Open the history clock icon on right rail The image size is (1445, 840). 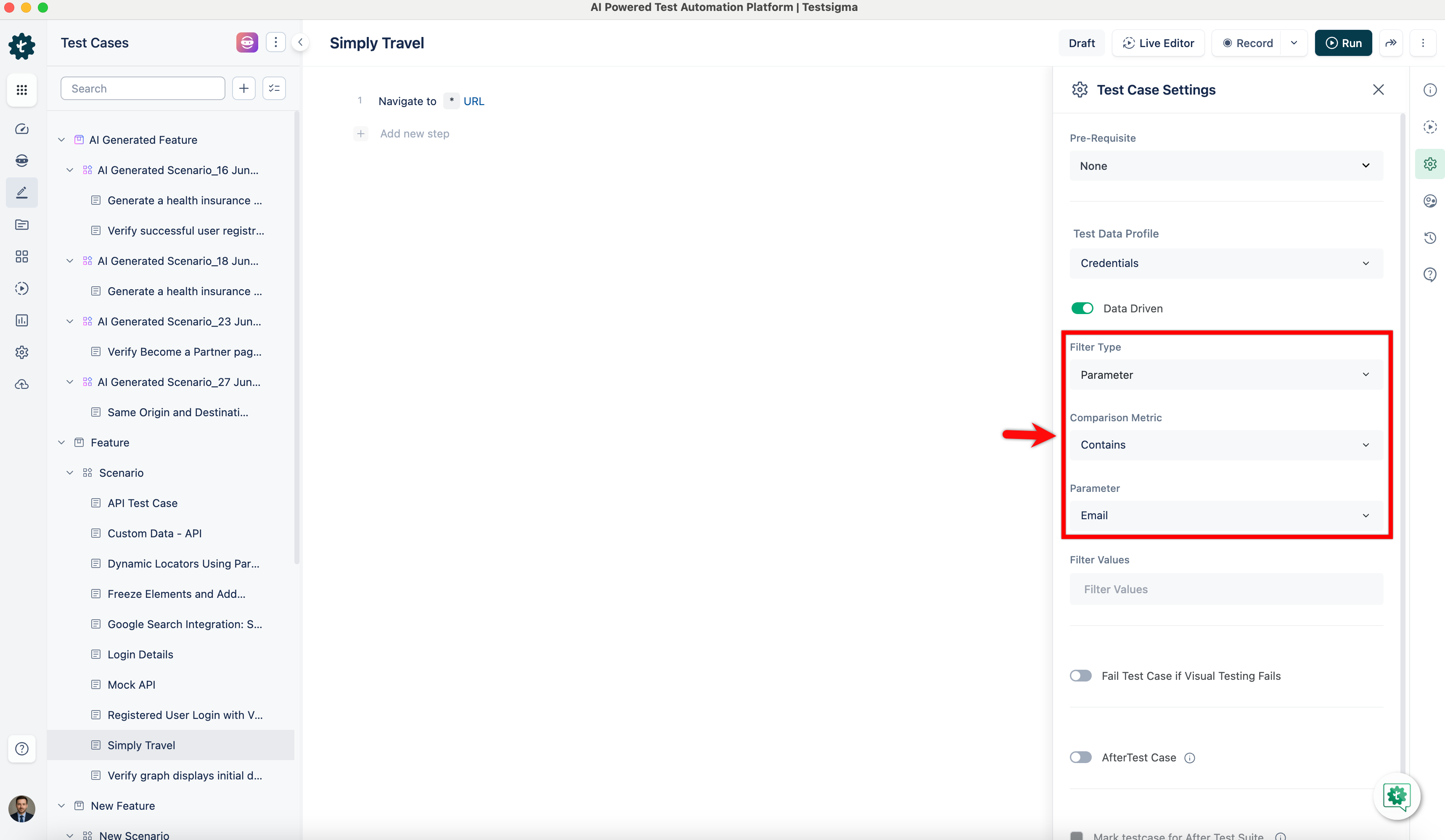tap(1429, 238)
